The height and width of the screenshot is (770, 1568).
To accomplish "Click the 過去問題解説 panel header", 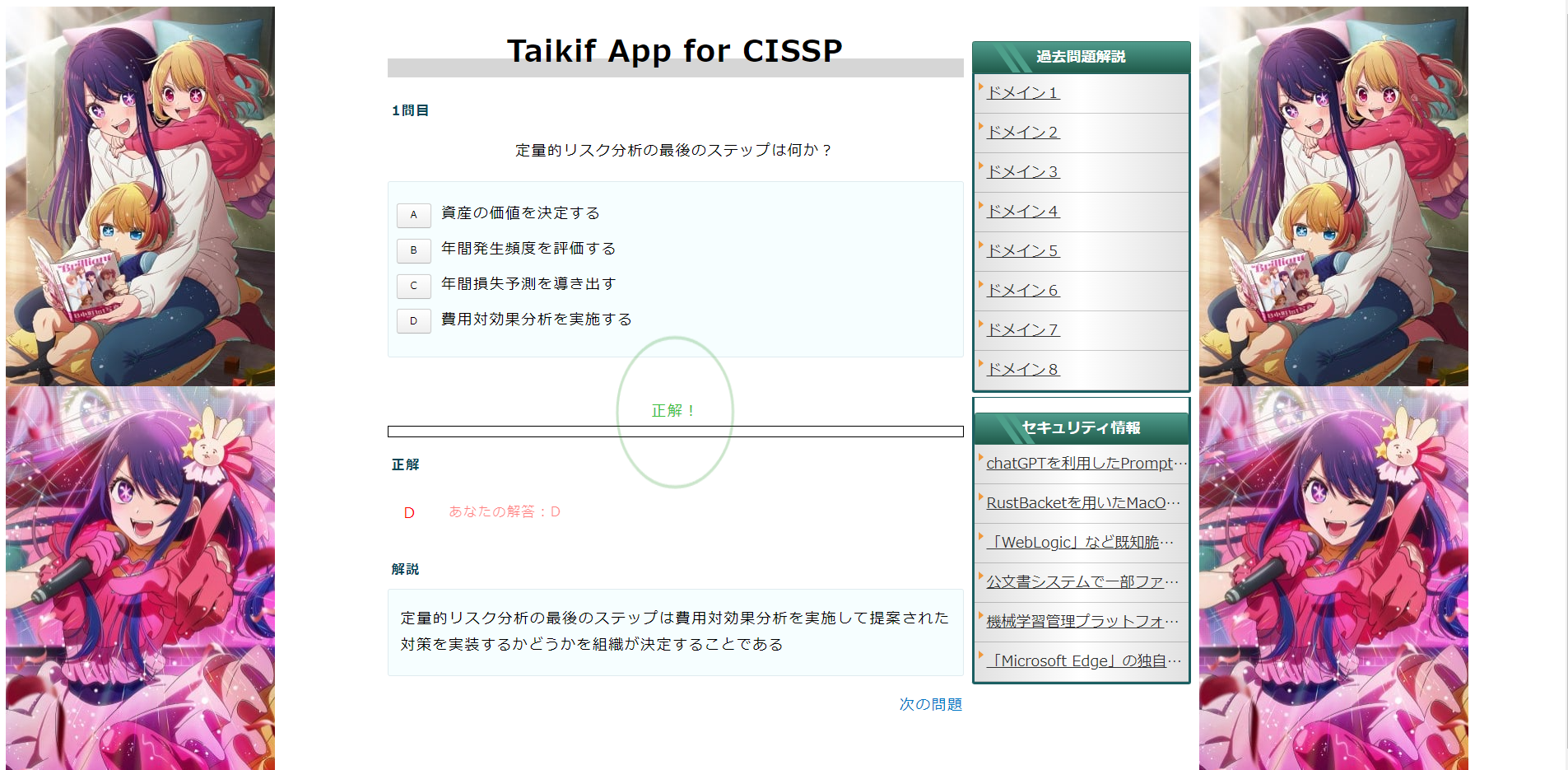I will click(x=1080, y=57).
